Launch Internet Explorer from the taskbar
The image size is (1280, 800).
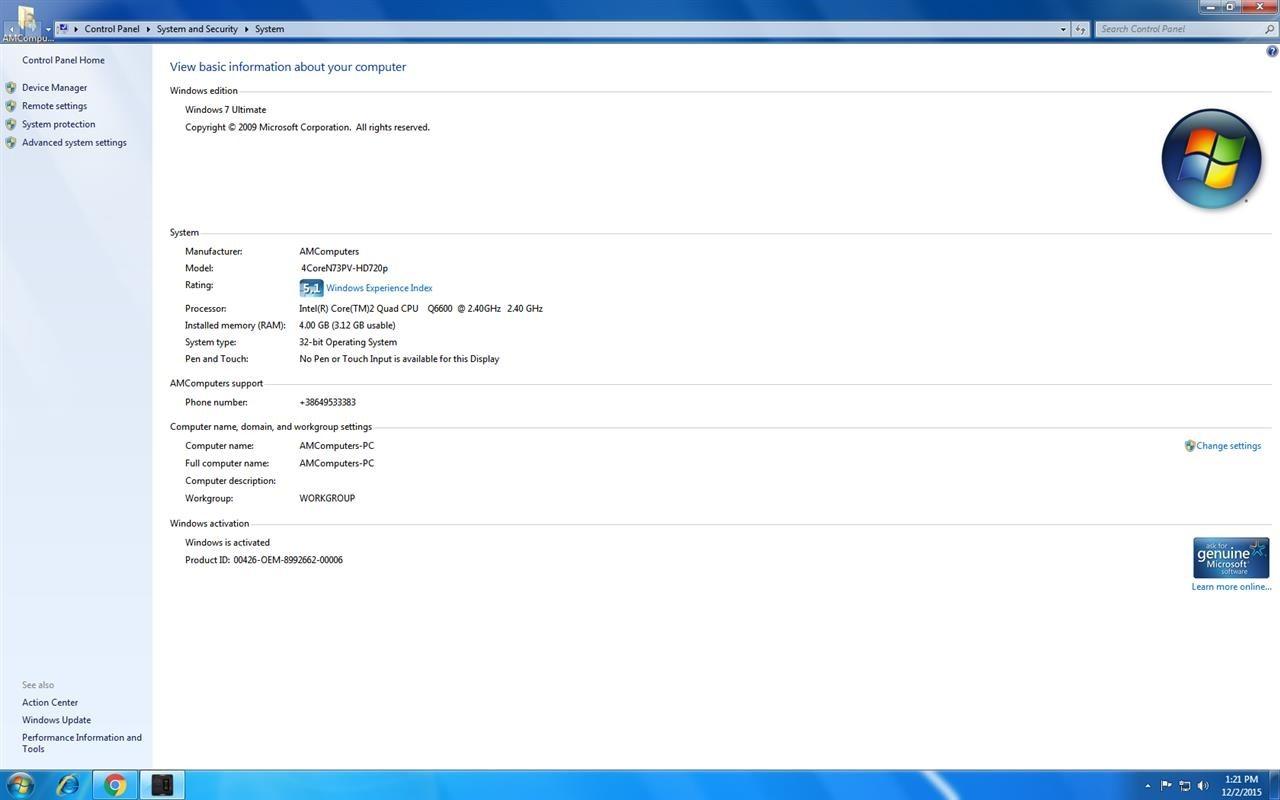click(68, 785)
